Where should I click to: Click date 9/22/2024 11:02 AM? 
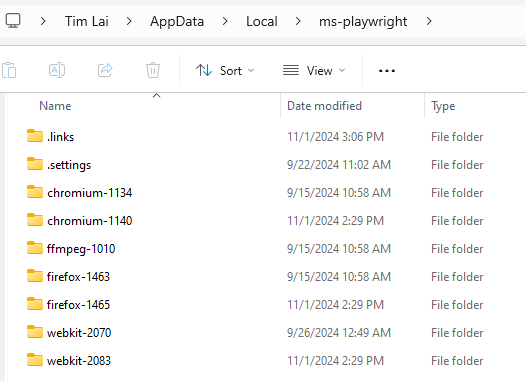pyautogui.click(x=339, y=165)
